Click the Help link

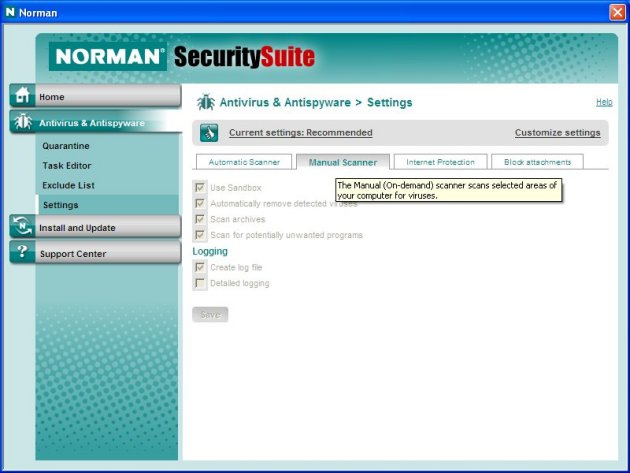[604, 102]
